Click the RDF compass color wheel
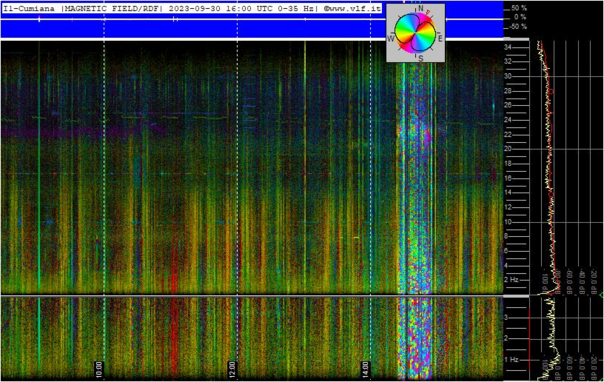The image size is (604, 382). coord(415,32)
